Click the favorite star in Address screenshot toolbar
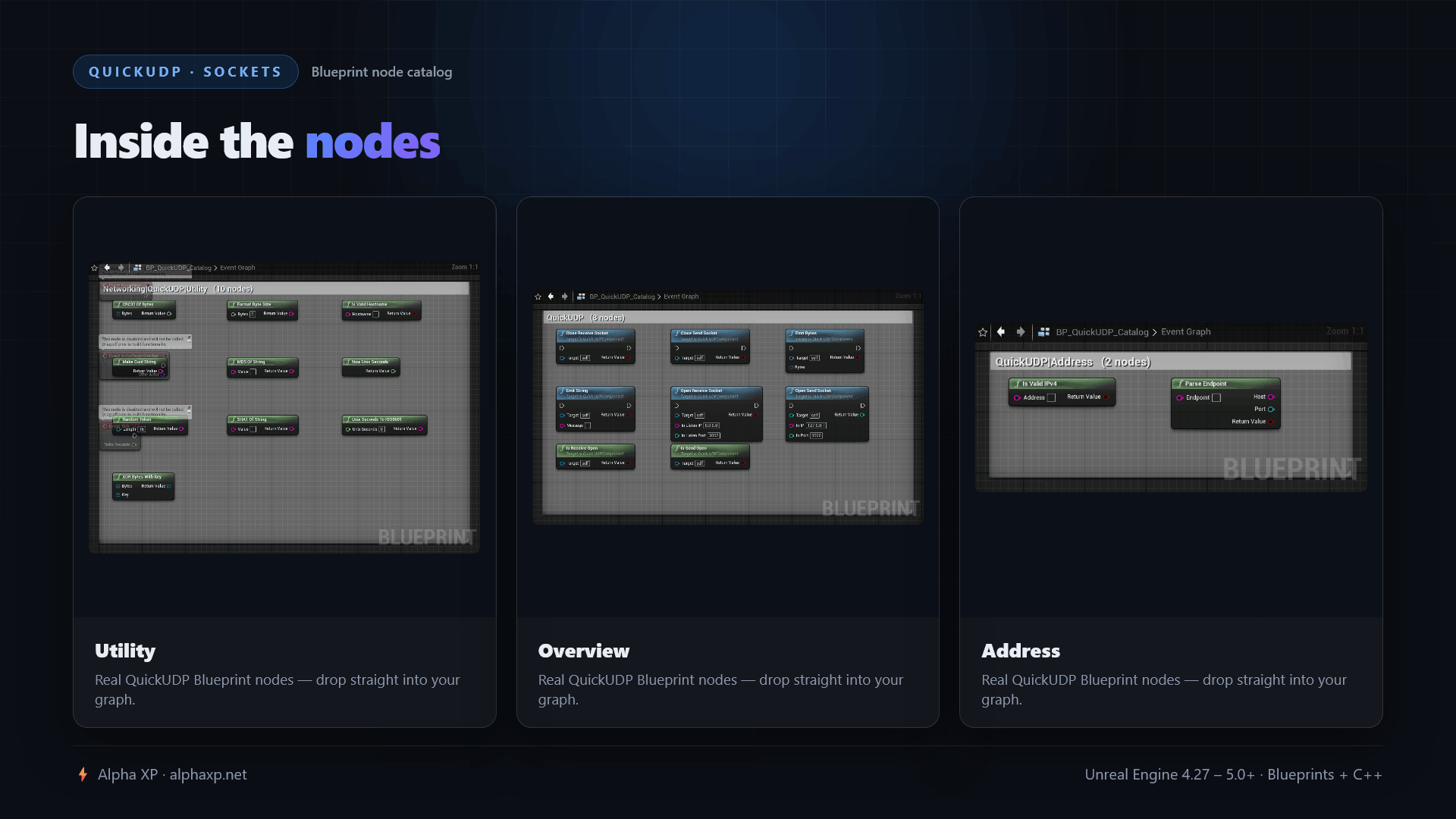The height and width of the screenshot is (819, 1456). pyautogui.click(x=983, y=332)
